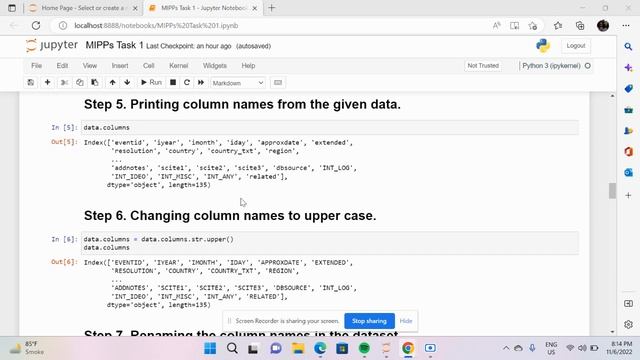Close the MIPPs Task 1 browser tab
Screen dimensions: 640x360
click(255, 8)
